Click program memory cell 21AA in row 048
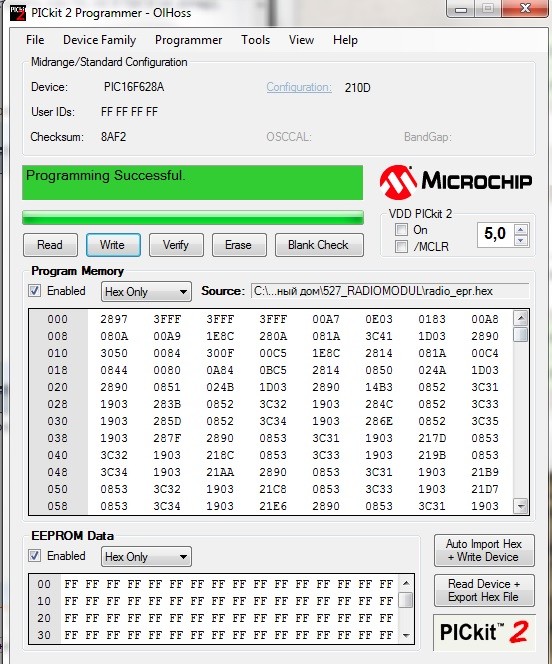This screenshot has width=552, height=664. pyautogui.click(x=220, y=472)
